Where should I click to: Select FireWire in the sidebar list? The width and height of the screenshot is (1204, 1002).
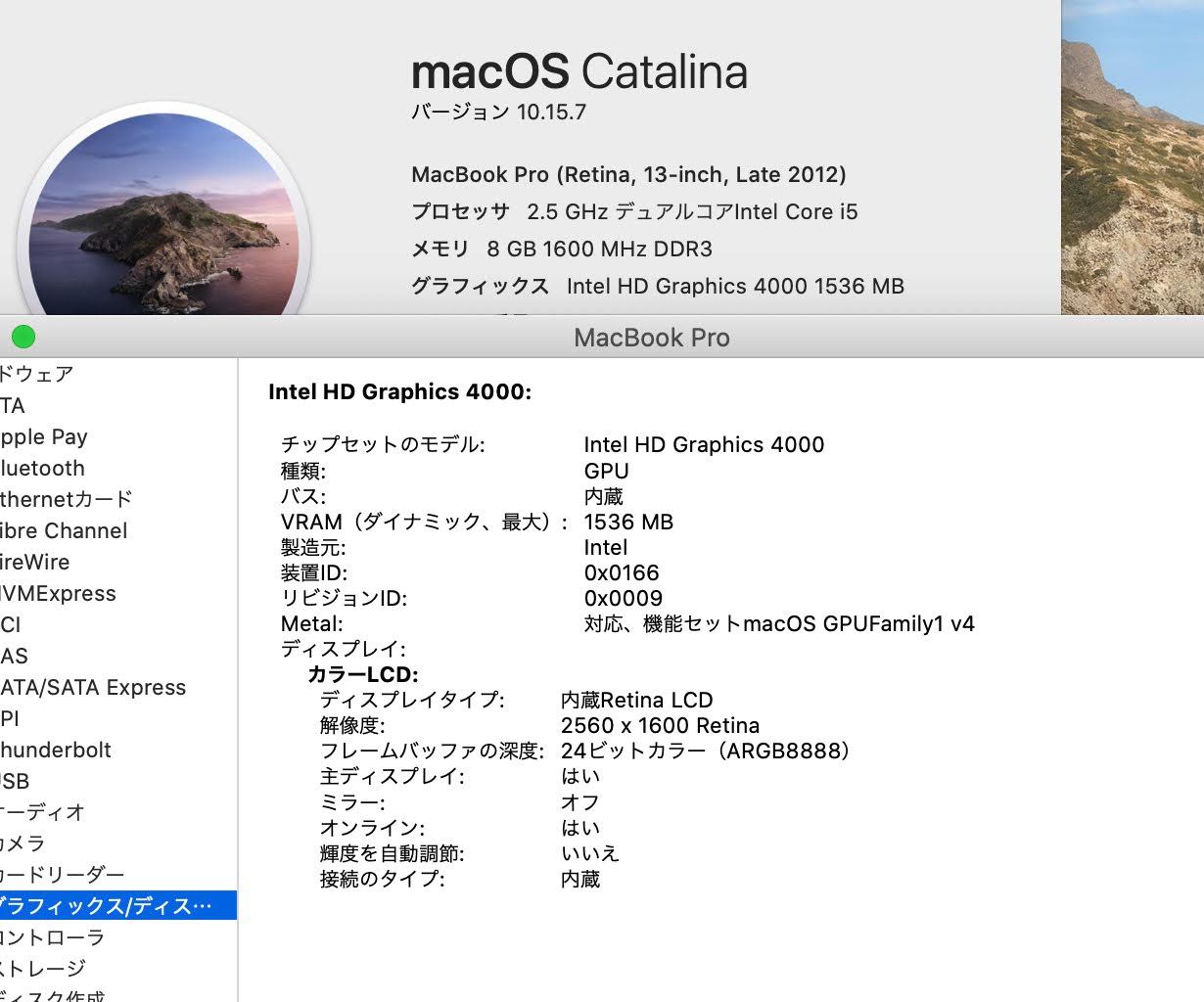35,562
